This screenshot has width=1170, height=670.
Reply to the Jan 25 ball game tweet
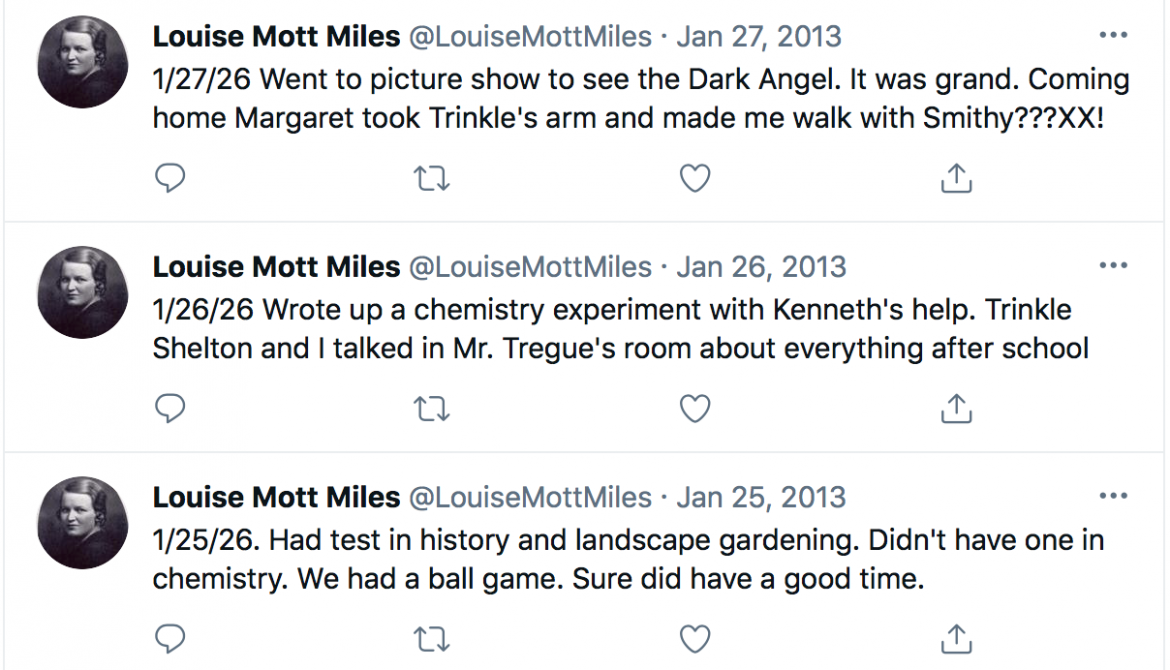coord(171,637)
